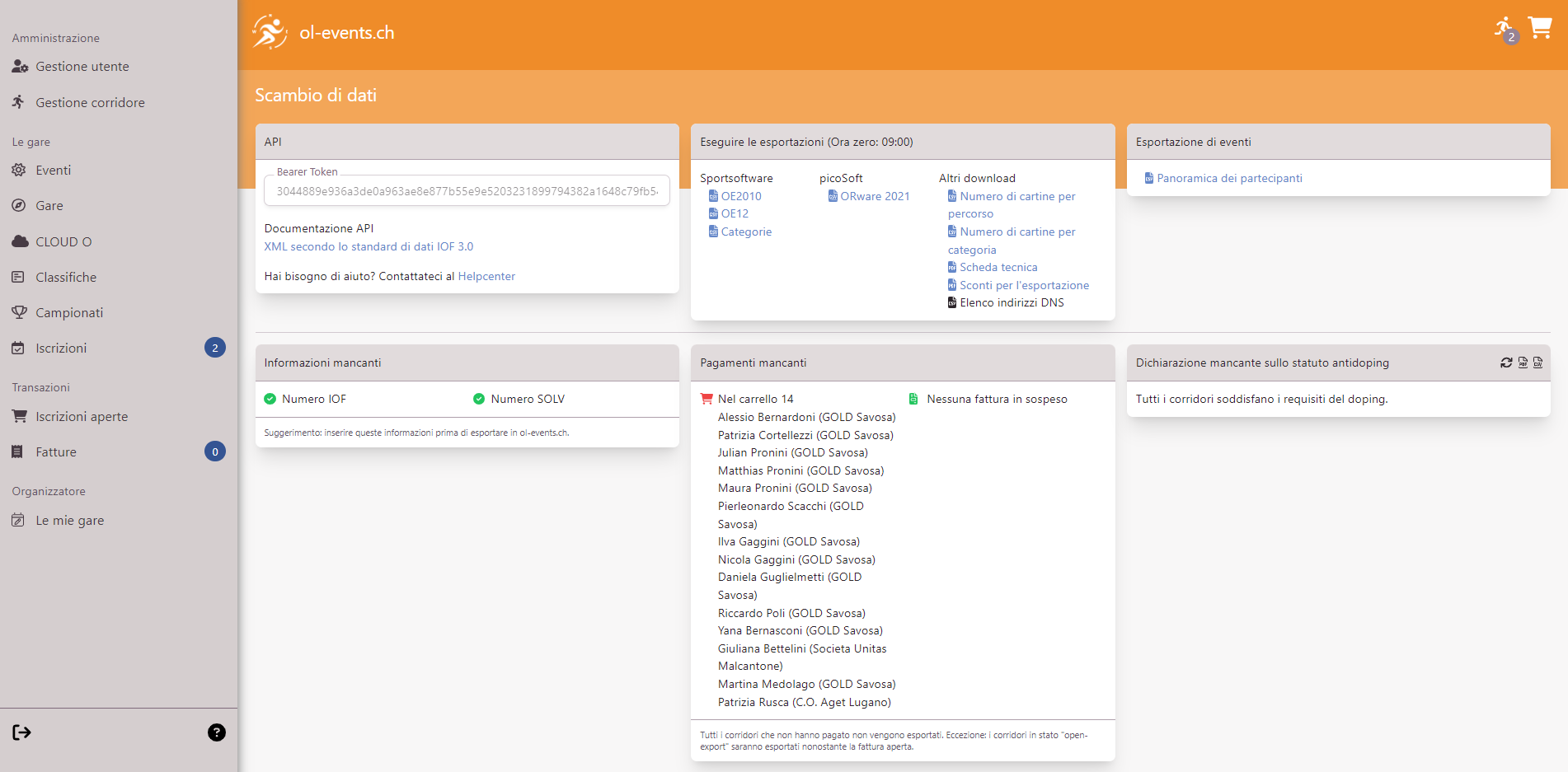This screenshot has height=772, width=1568.
Task: Click the Campionati trophy icon
Action: click(x=19, y=312)
